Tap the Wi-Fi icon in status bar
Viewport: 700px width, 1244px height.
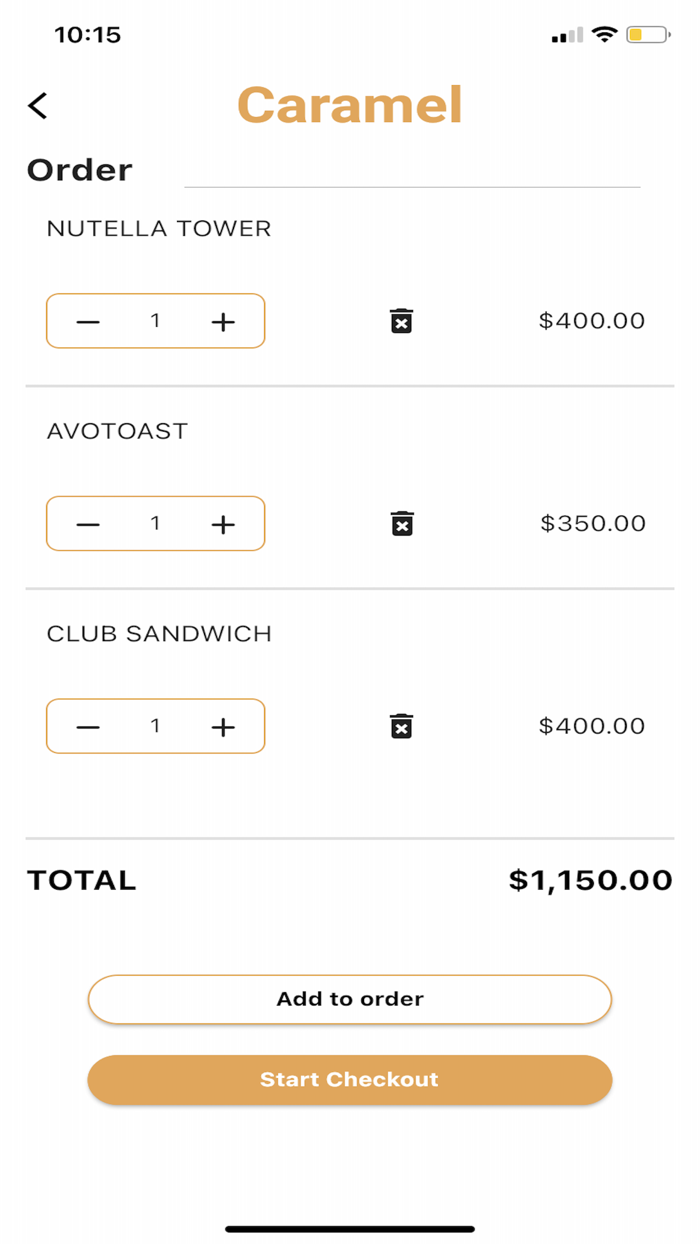604,34
